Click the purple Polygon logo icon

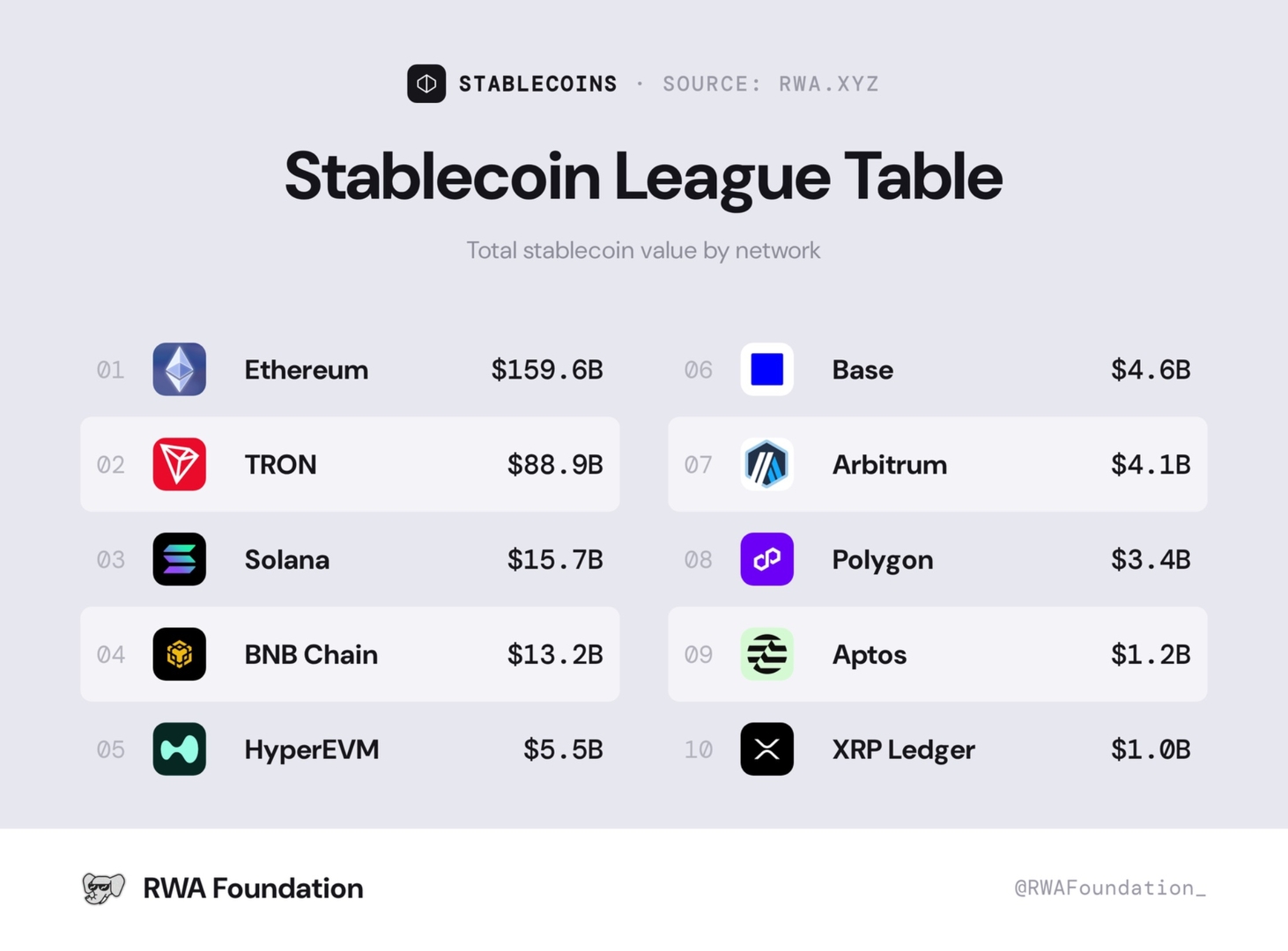[766, 559]
